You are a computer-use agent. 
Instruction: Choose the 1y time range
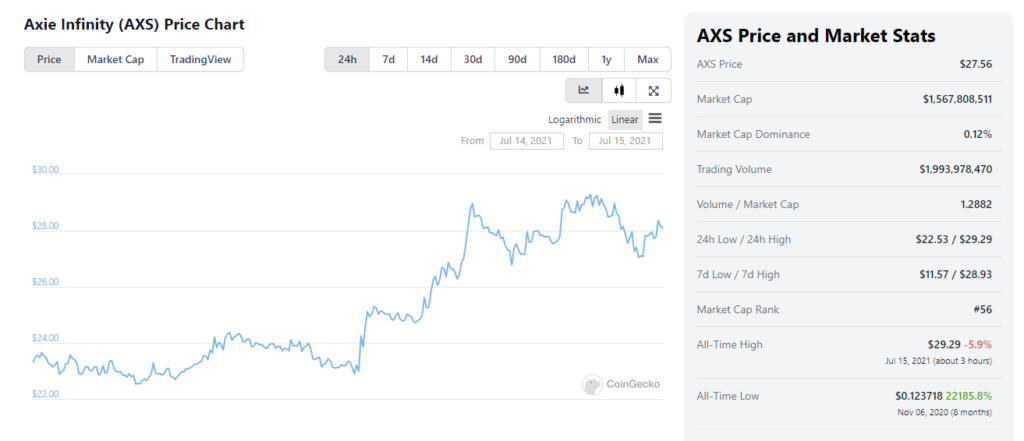click(607, 59)
